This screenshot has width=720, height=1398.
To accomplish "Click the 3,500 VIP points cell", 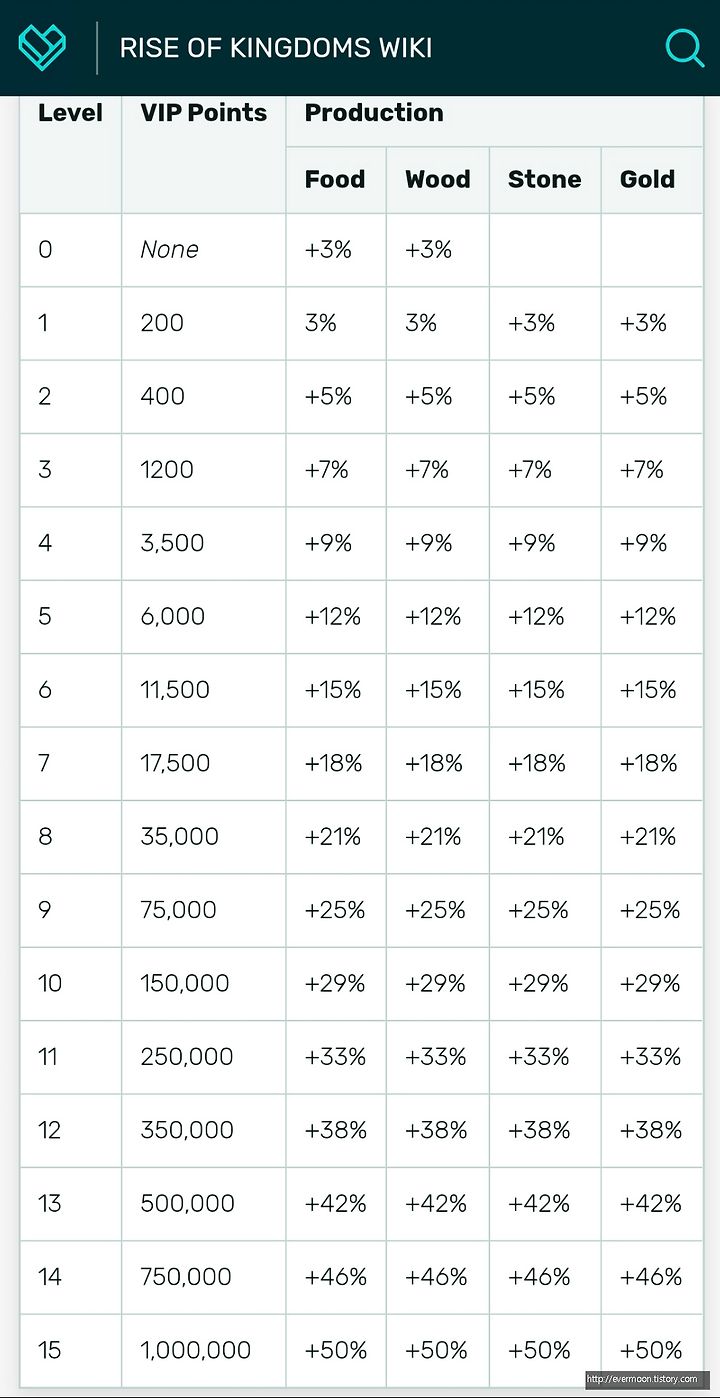I will [x=204, y=543].
